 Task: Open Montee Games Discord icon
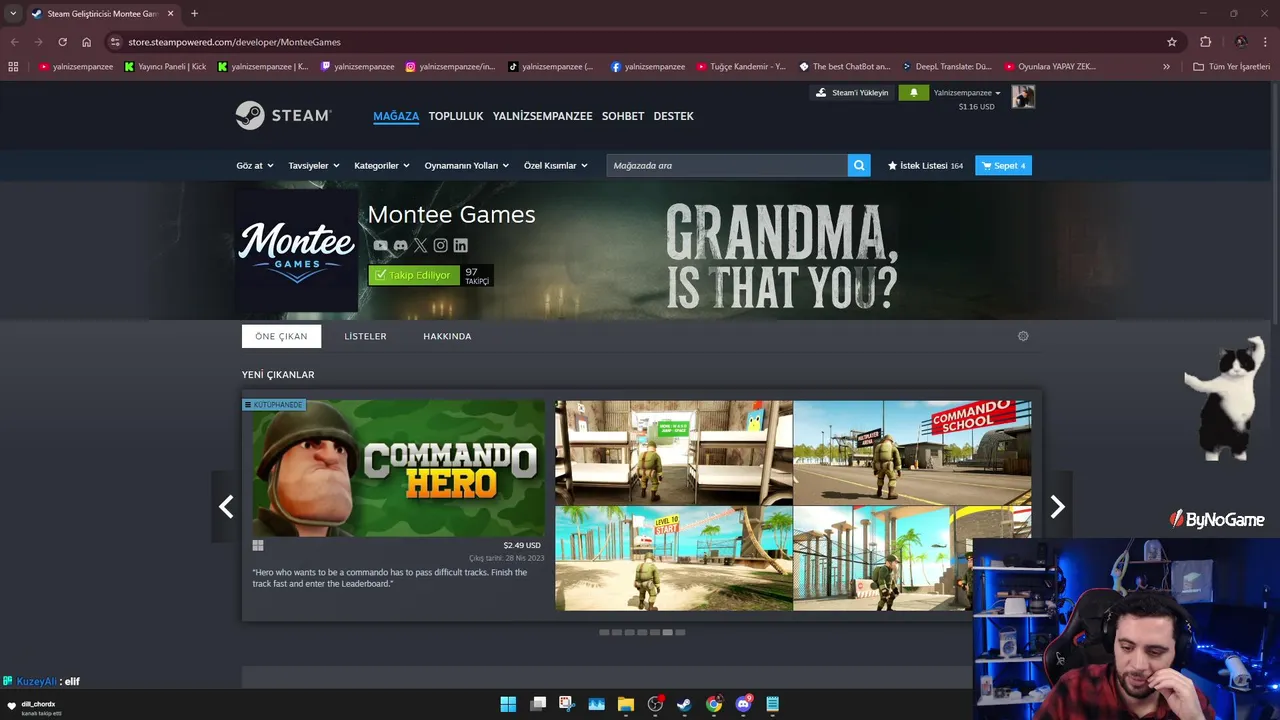[400, 245]
